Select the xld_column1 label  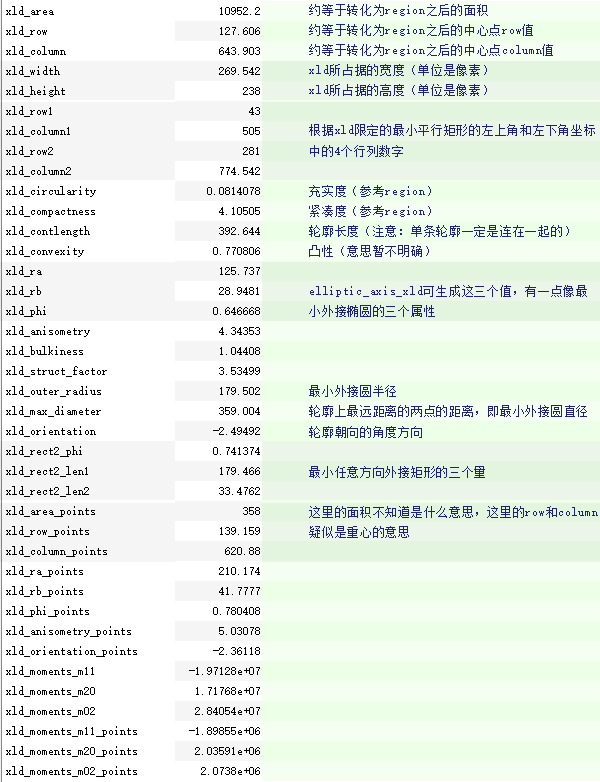point(38,131)
